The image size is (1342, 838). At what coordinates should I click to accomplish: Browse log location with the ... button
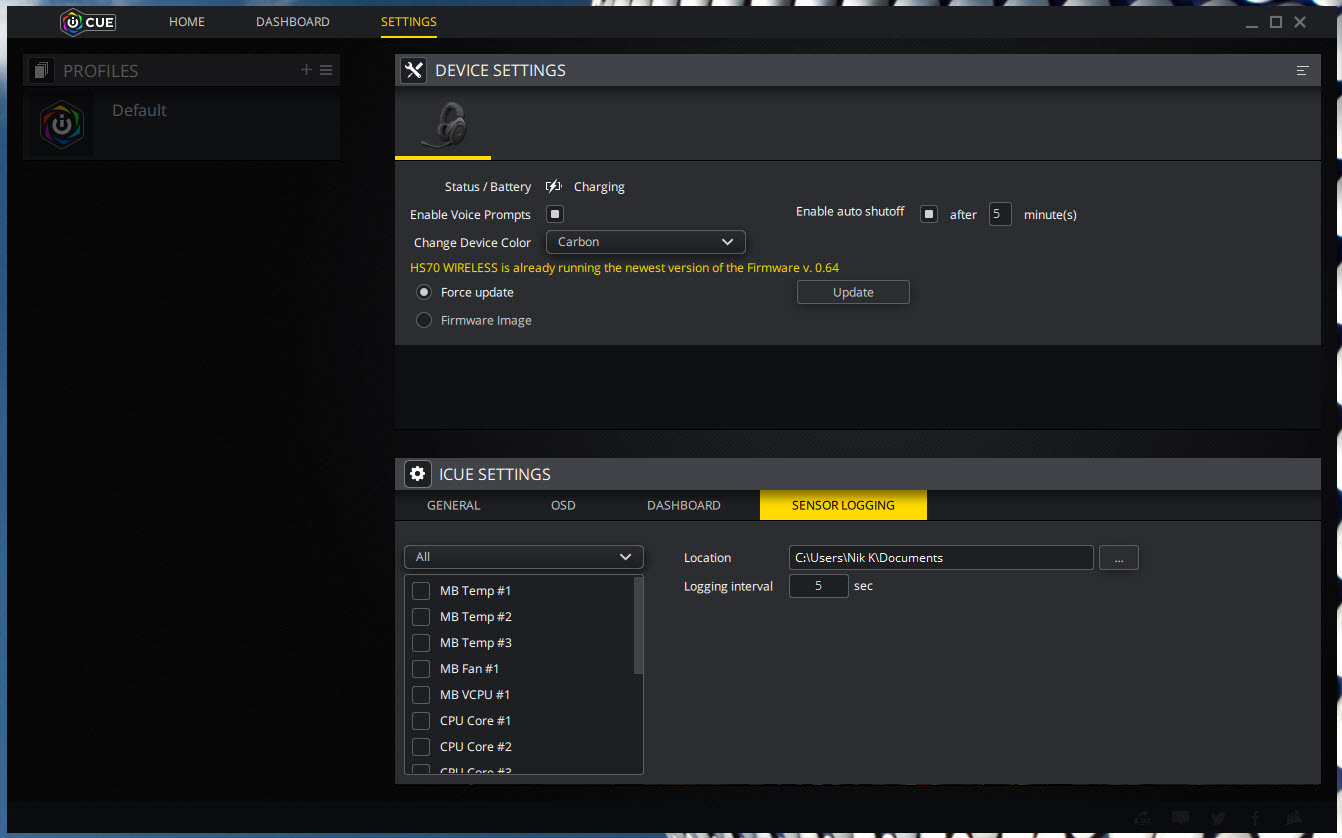(1119, 558)
